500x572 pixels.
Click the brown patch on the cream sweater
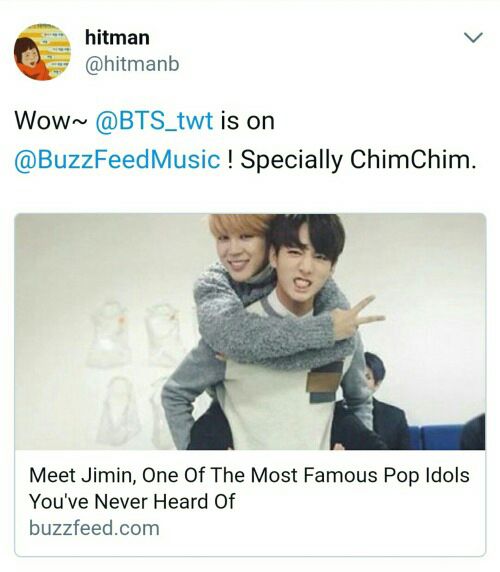(x=325, y=381)
